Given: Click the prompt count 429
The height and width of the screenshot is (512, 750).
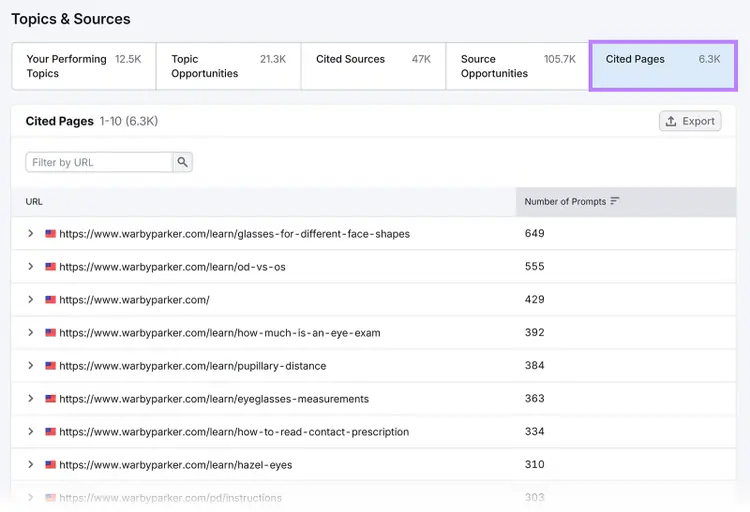Looking at the screenshot, I should pyautogui.click(x=534, y=300).
